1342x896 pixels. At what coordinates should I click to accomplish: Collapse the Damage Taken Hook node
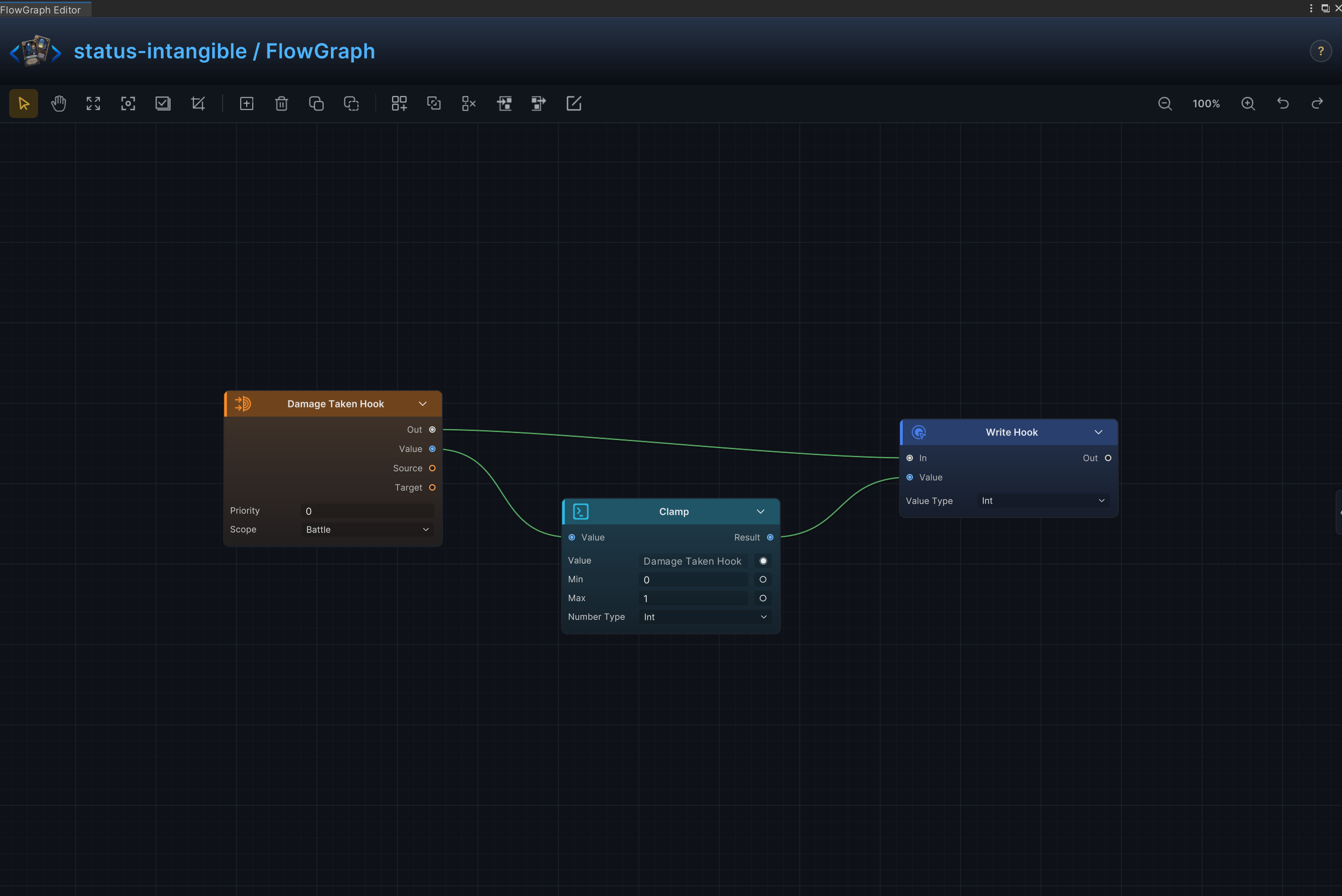click(423, 404)
